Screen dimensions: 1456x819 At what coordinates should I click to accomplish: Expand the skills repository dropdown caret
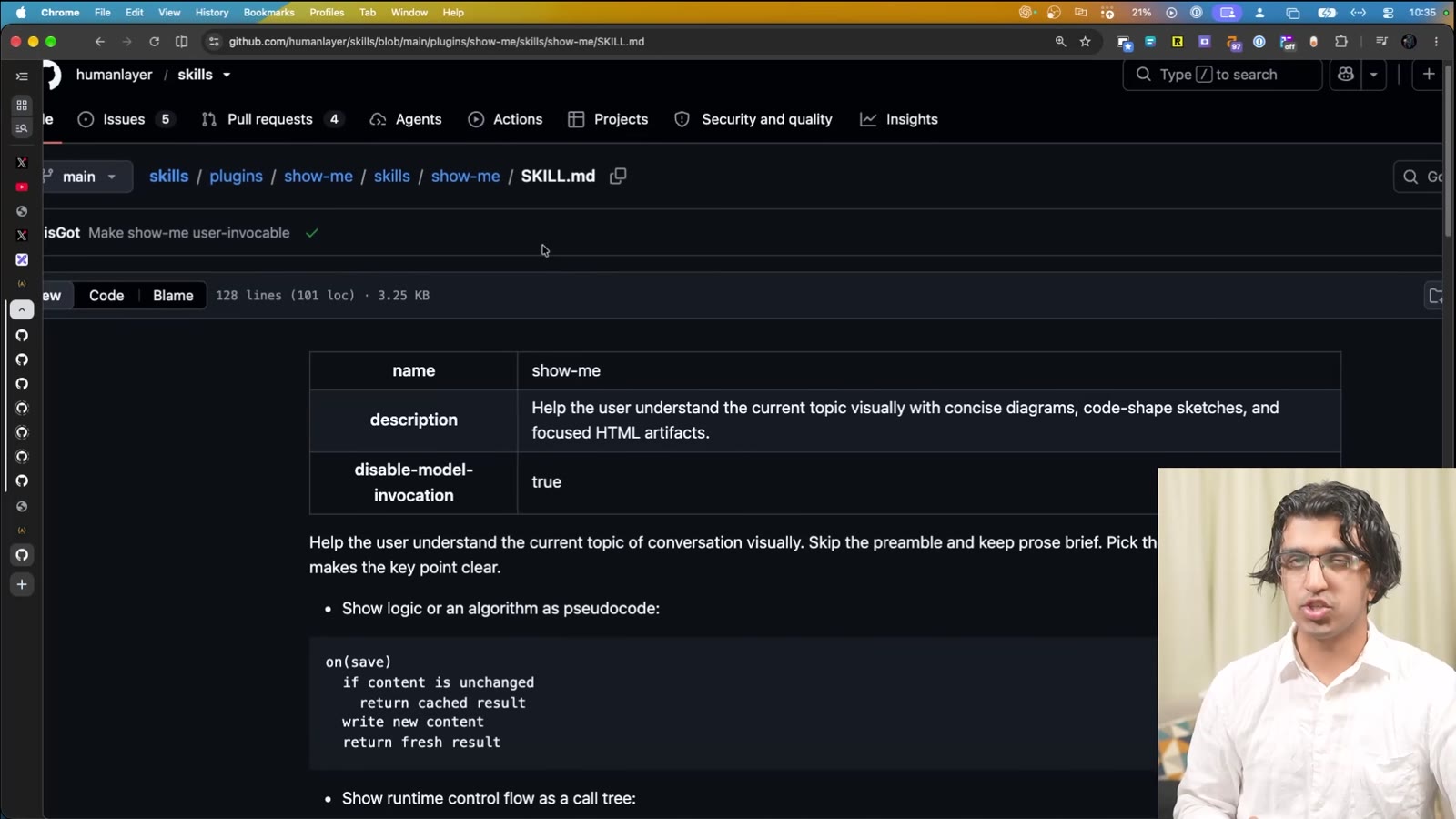[x=227, y=75]
